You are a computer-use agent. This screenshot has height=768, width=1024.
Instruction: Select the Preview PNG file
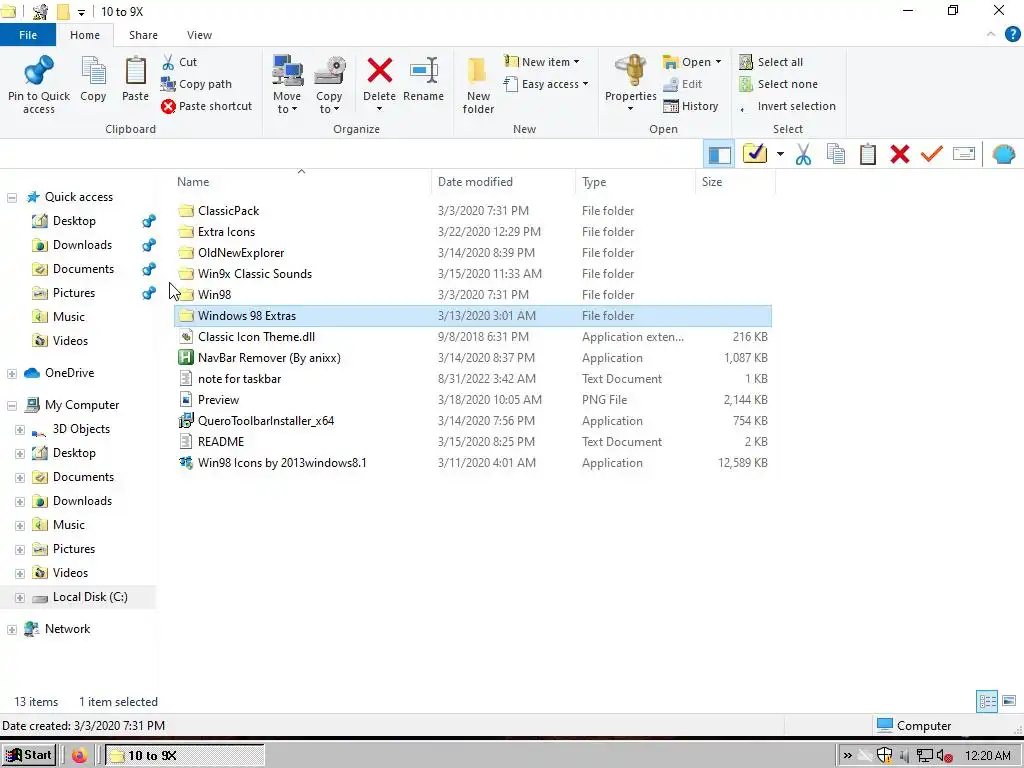pos(473,400)
